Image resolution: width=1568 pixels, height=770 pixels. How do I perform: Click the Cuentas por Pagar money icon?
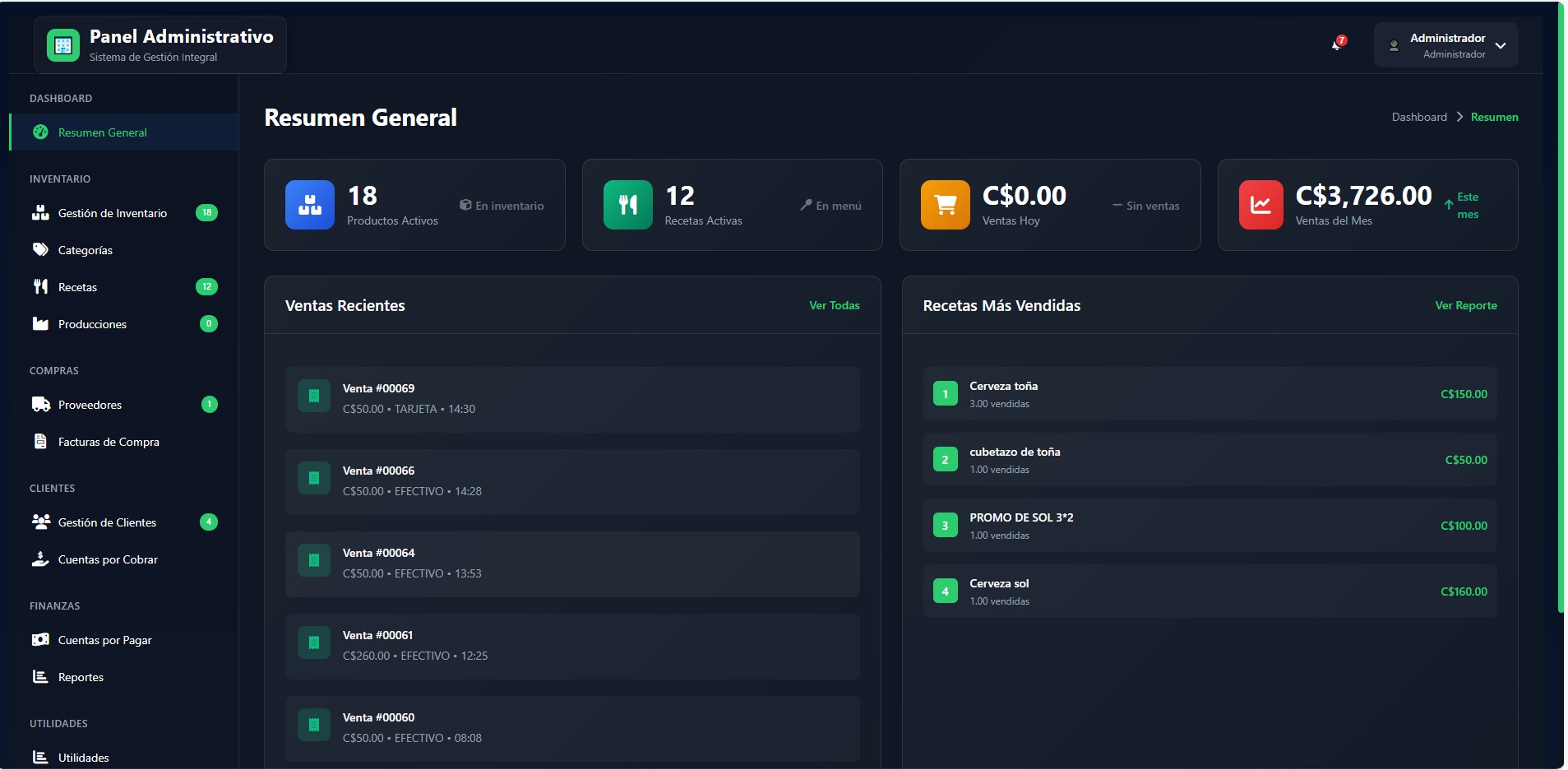tap(40, 640)
